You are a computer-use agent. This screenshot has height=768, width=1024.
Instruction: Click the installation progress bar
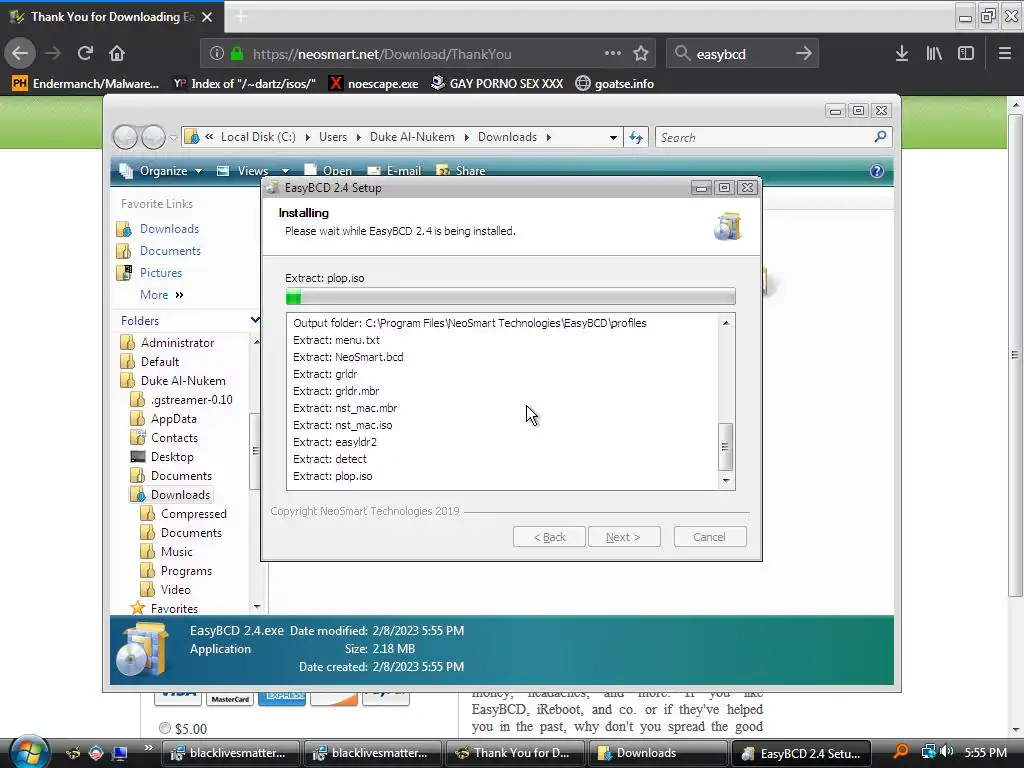tap(510, 297)
